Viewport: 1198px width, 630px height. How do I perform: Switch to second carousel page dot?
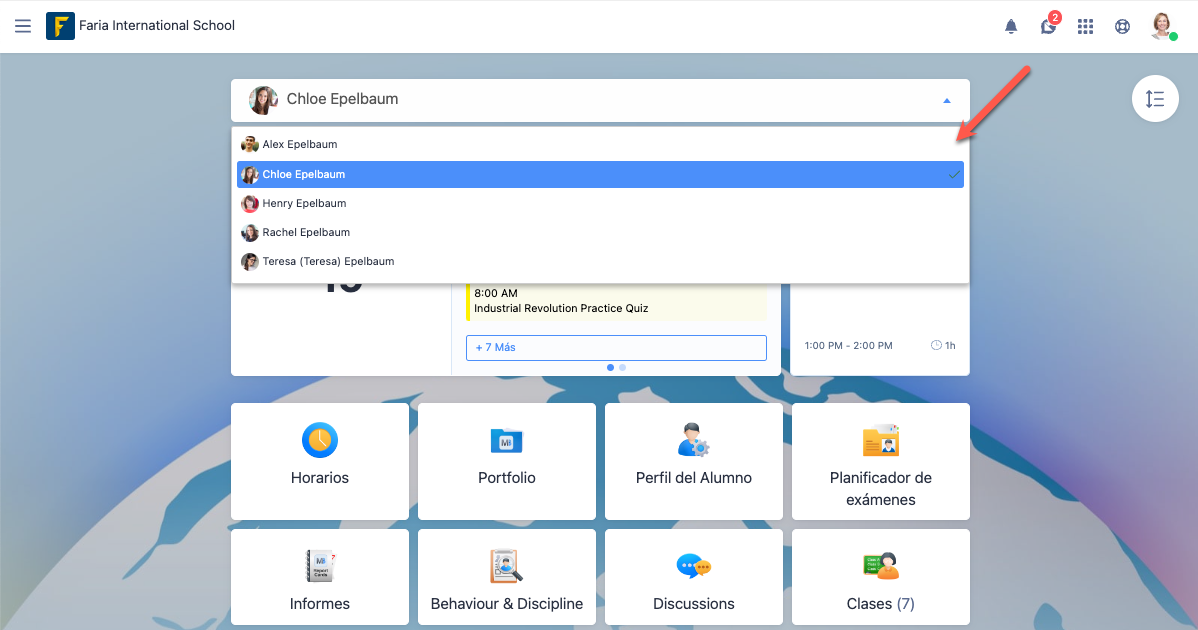[x=623, y=368]
